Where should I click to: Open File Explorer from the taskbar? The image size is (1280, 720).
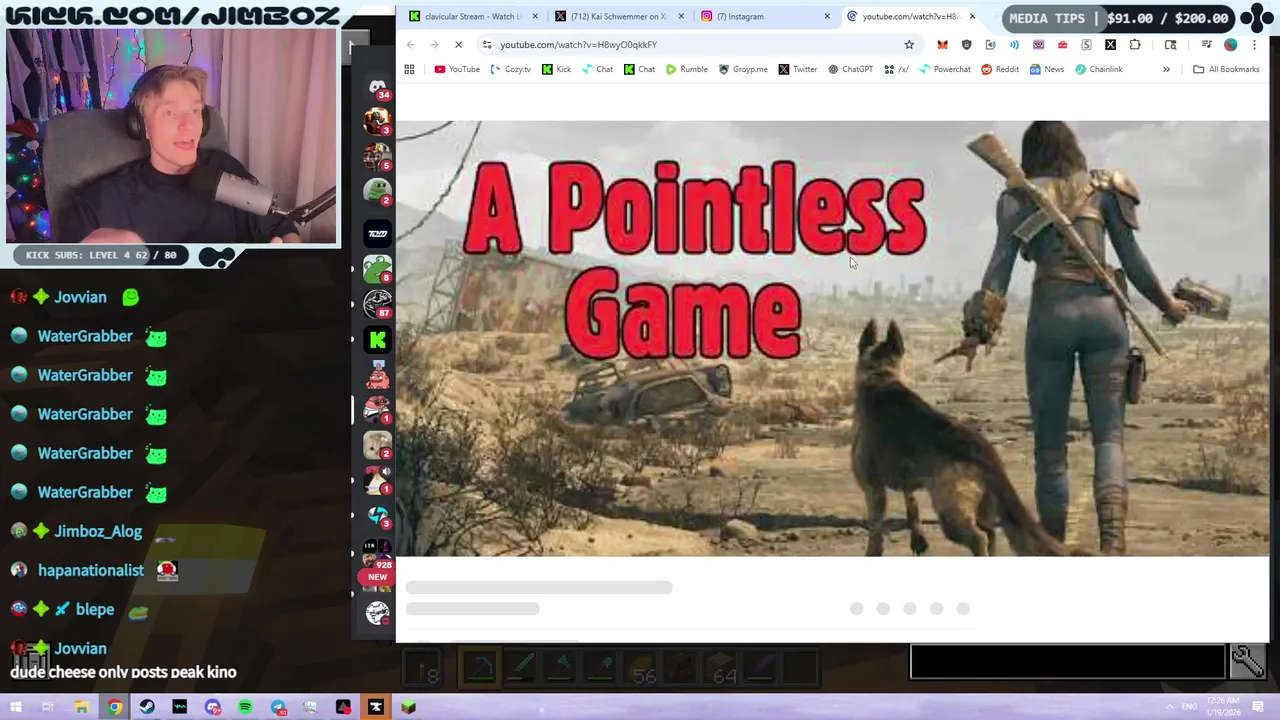pos(81,707)
